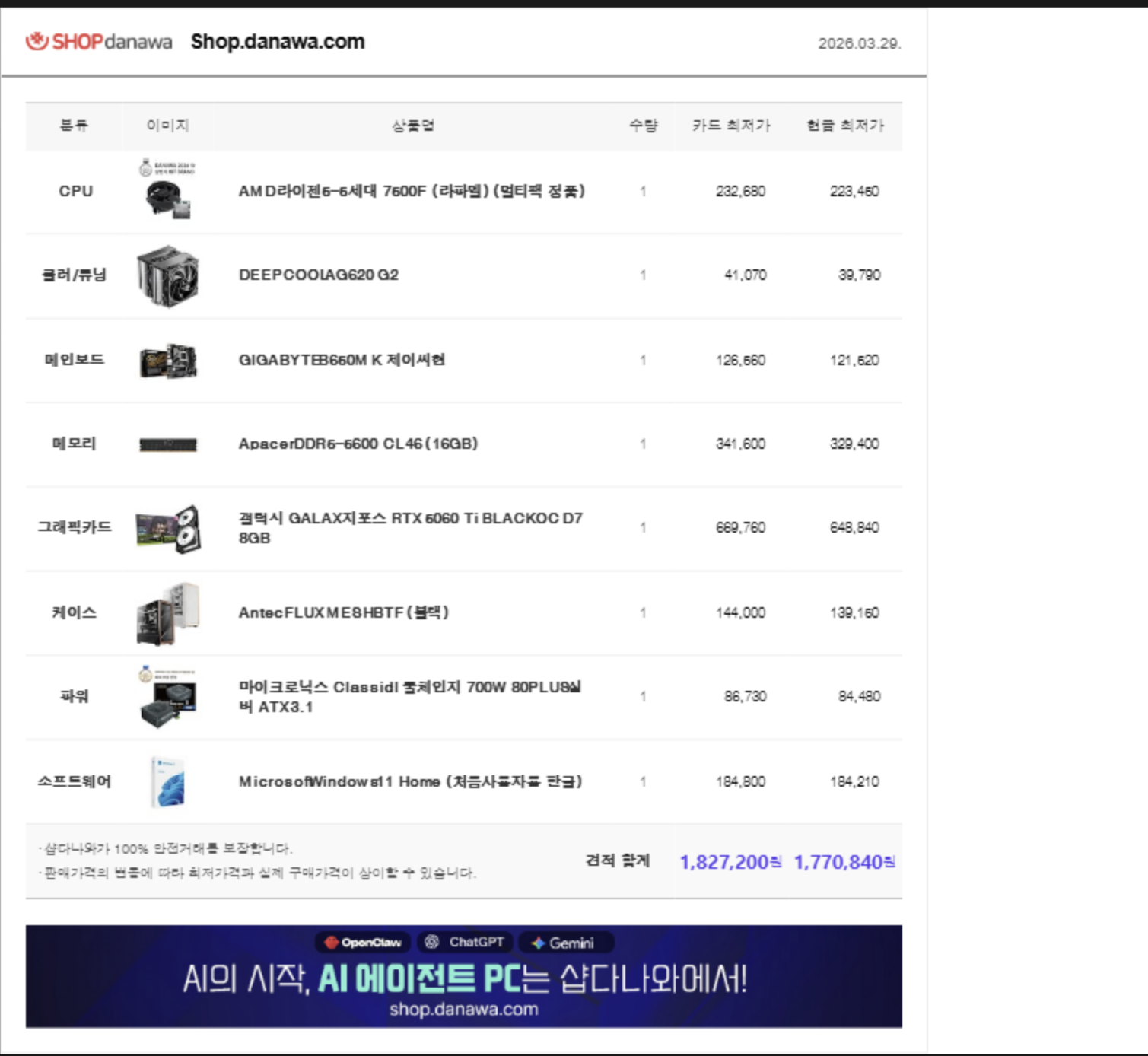Select graphics card cash price 648,840
Viewport: 1148px width, 1056px height.
[x=854, y=527]
